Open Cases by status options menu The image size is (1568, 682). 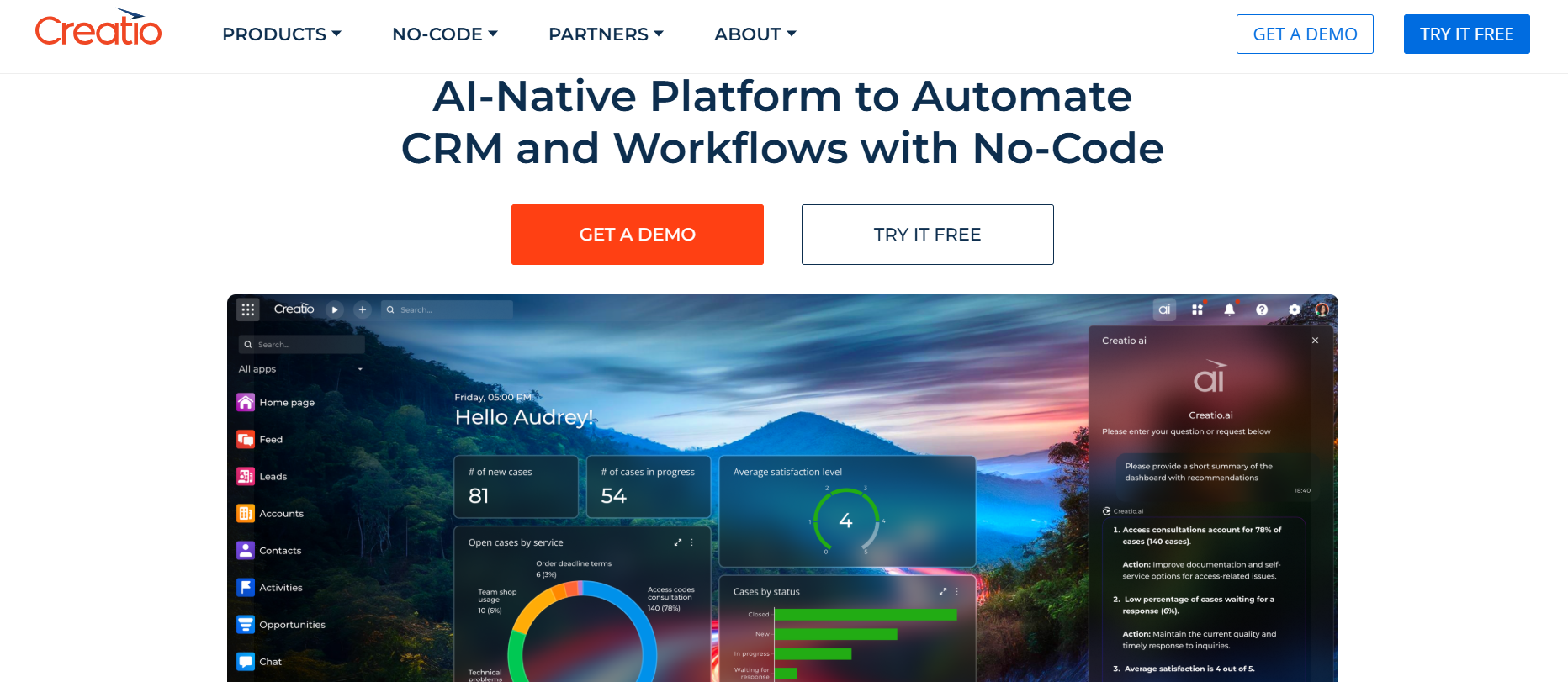tap(957, 591)
